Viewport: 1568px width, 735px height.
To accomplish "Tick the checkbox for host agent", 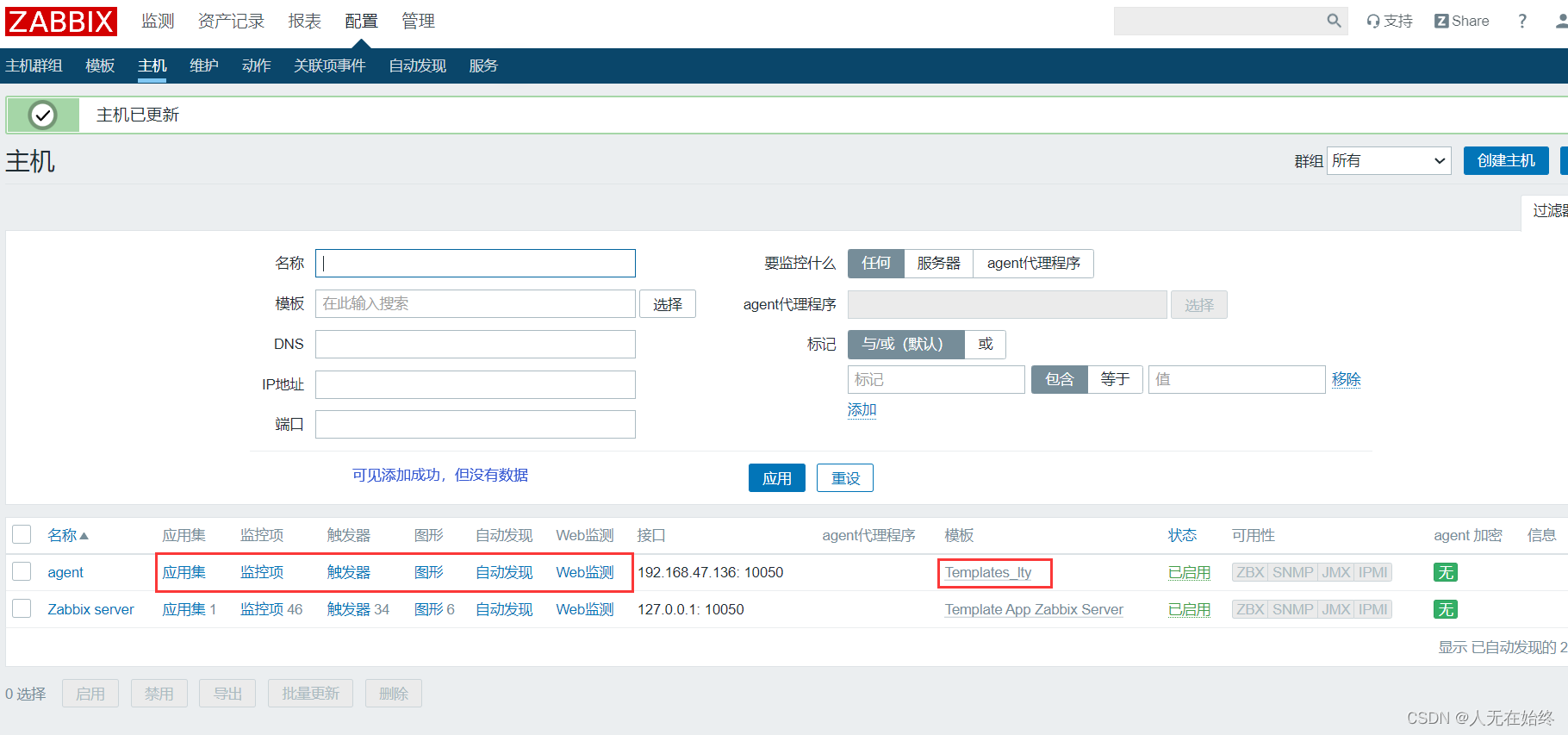I will 22,571.
